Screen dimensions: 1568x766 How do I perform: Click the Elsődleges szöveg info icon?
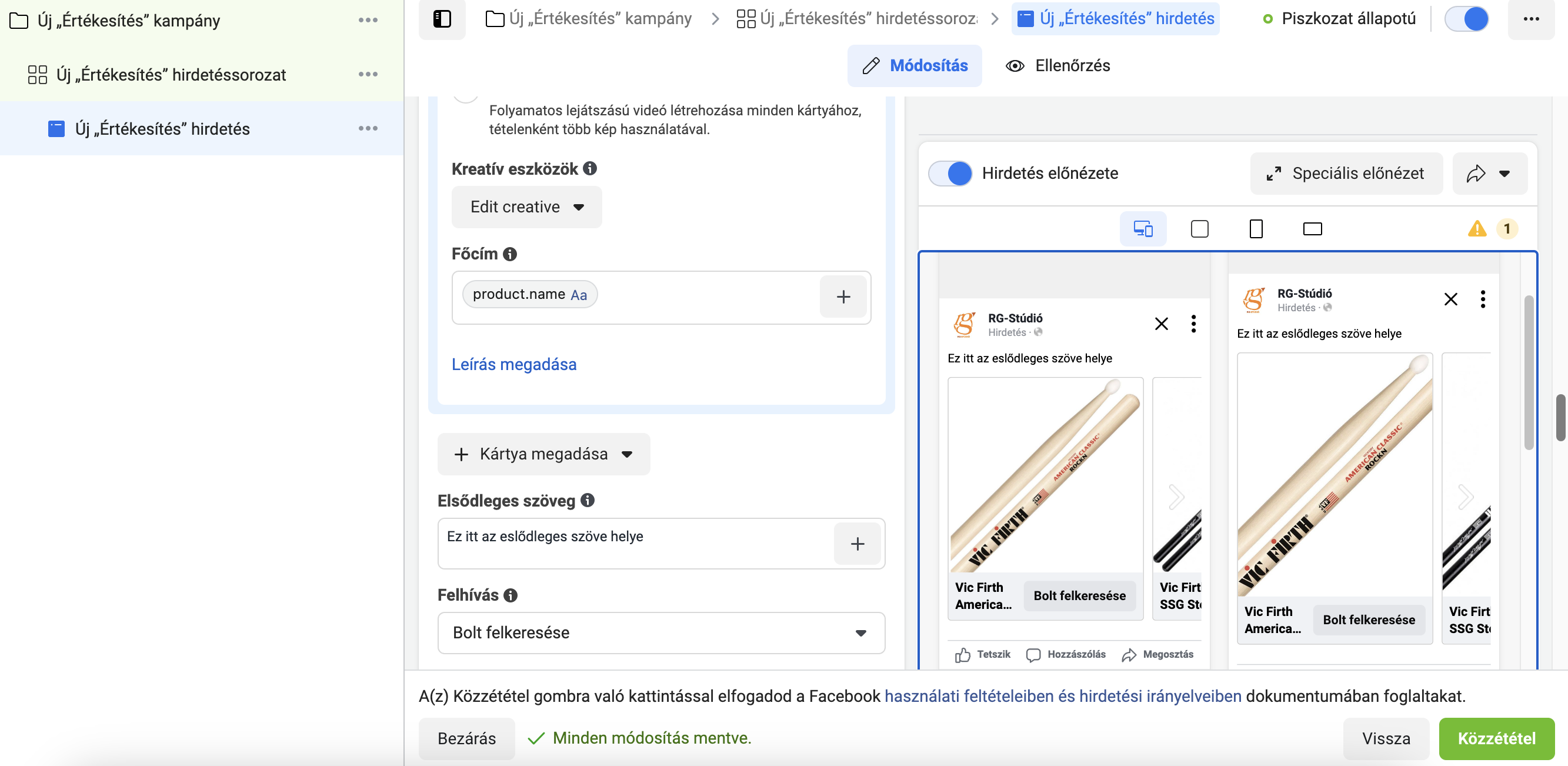[x=588, y=501]
